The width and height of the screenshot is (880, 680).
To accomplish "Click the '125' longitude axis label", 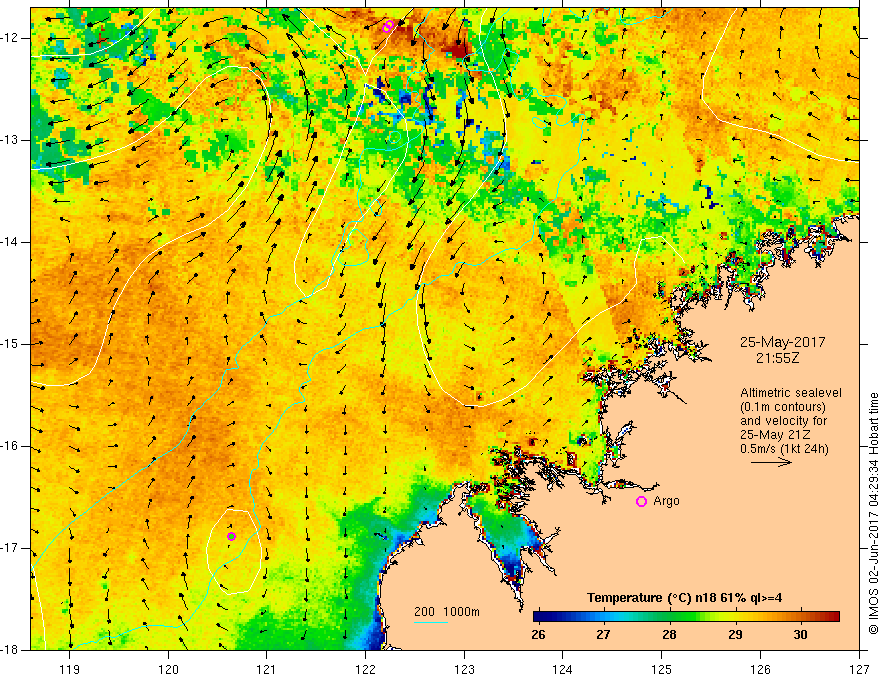I will point(662,669).
